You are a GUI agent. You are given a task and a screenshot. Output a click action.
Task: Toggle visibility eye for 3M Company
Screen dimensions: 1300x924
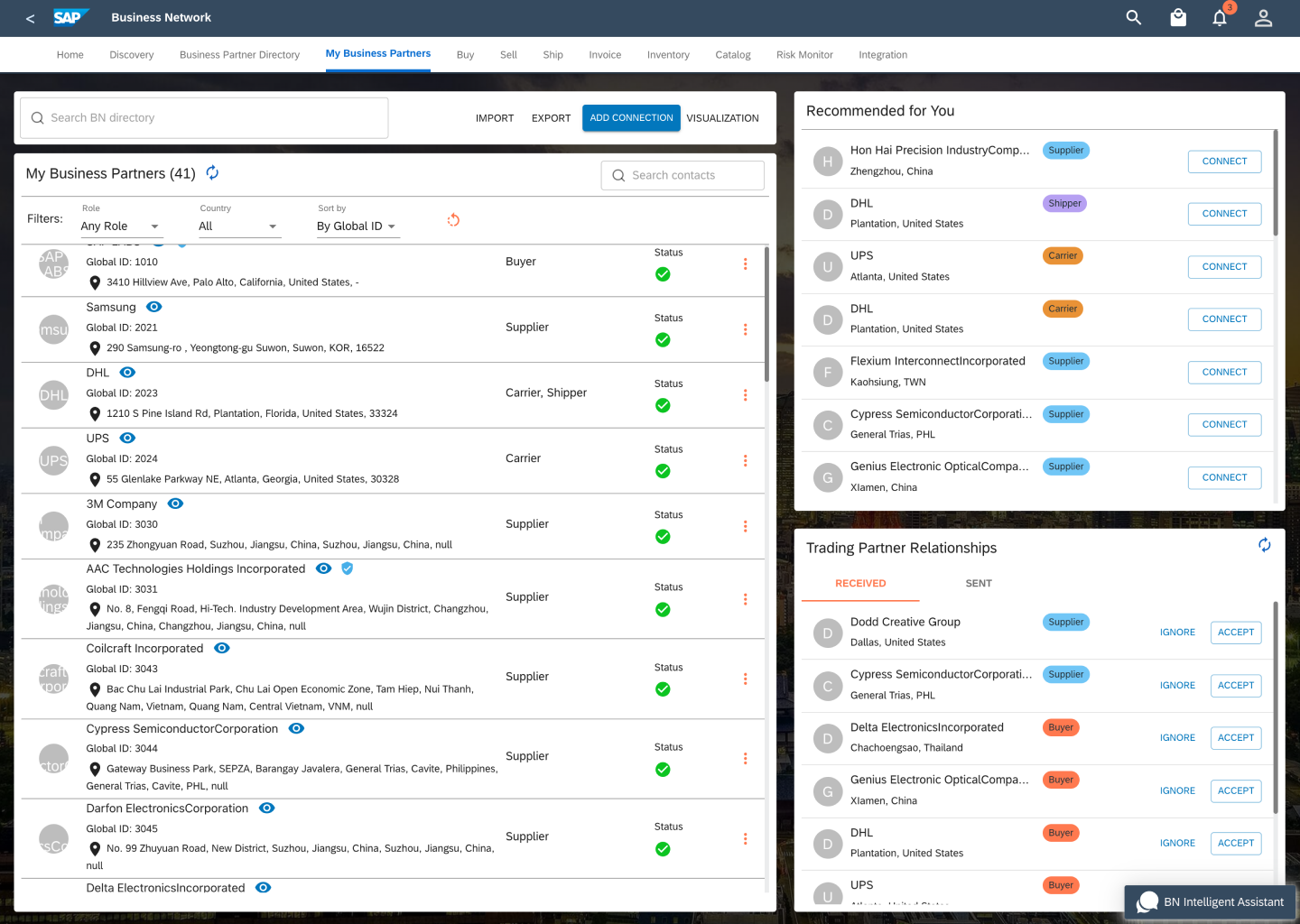pyautogui.click(x=175, y=504)
